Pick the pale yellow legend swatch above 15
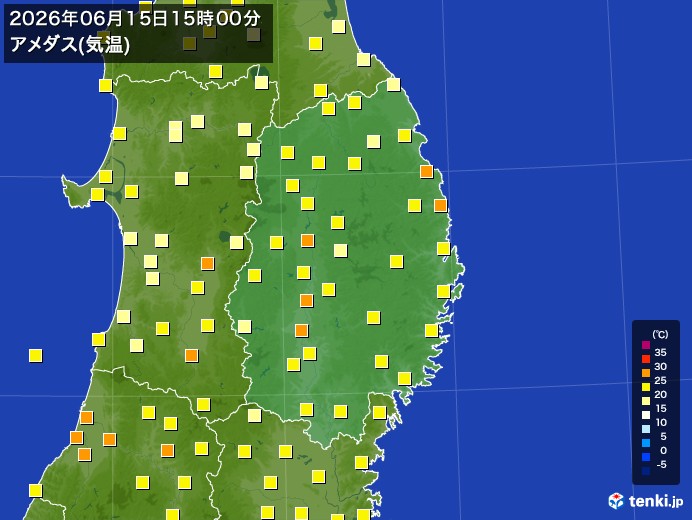This screenshot has height=520, width=692. (x=646, y=401)
